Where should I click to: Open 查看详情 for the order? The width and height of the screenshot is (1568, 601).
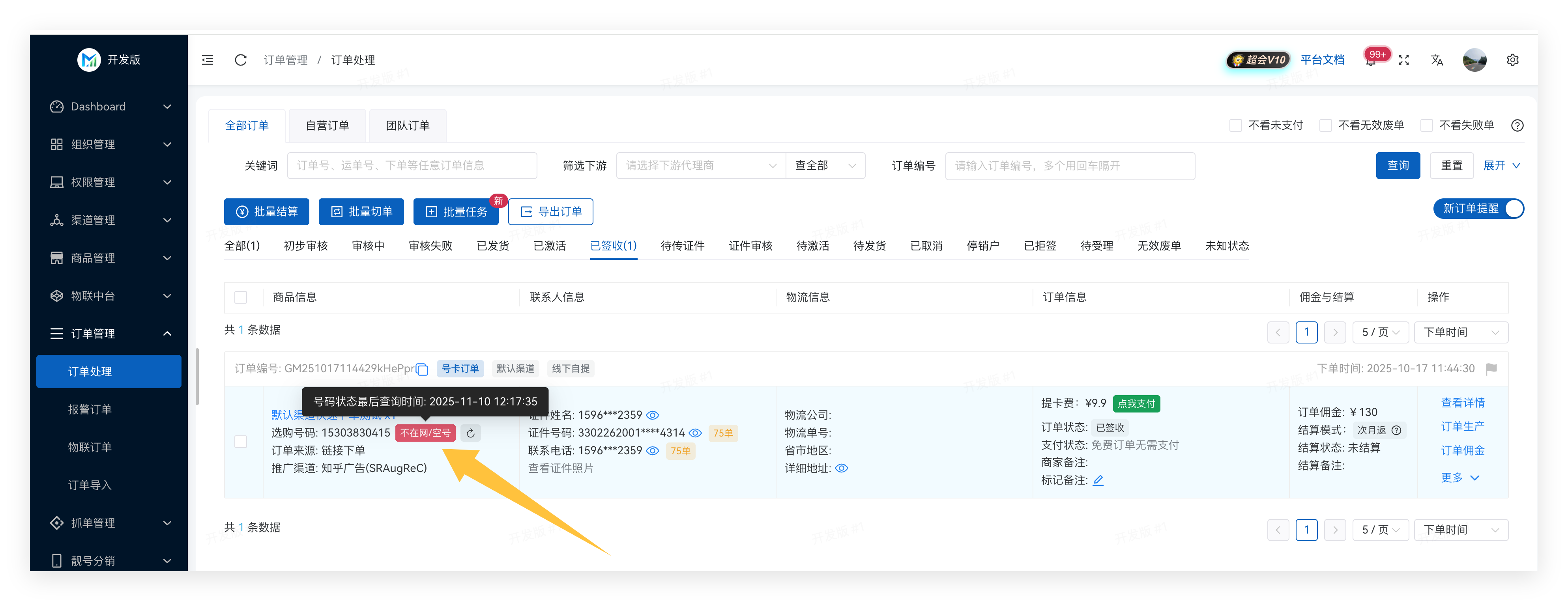point(1463,403)
